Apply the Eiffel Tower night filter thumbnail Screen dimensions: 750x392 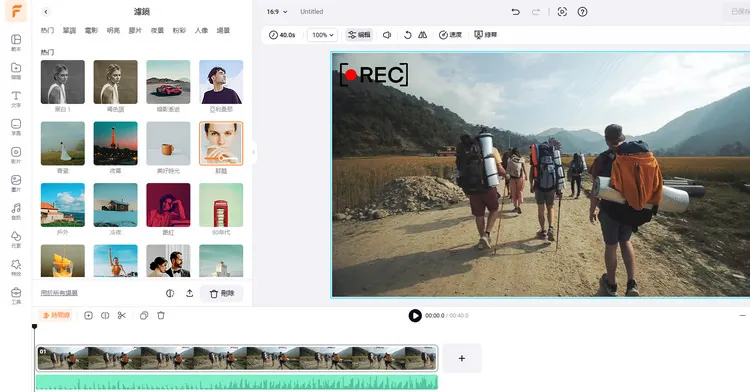pyautogui.click(x=115, y=143)
